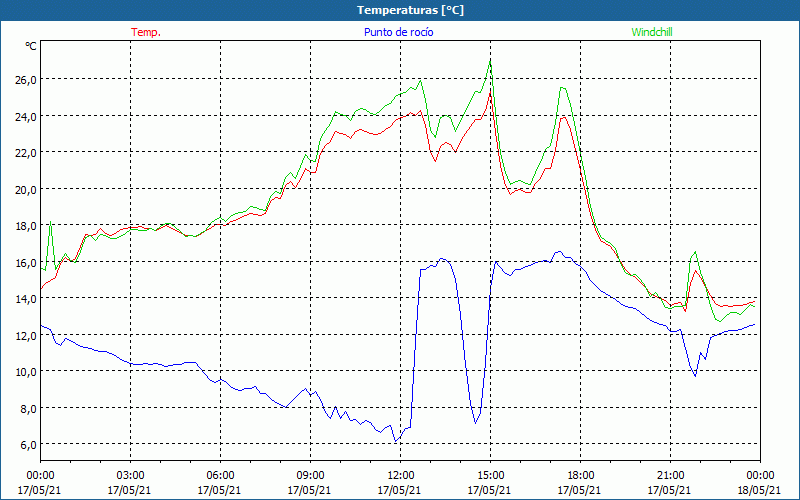Select the red 'Temp.' legend label
This screenshot has height=500, width=800.
point(146,32)
